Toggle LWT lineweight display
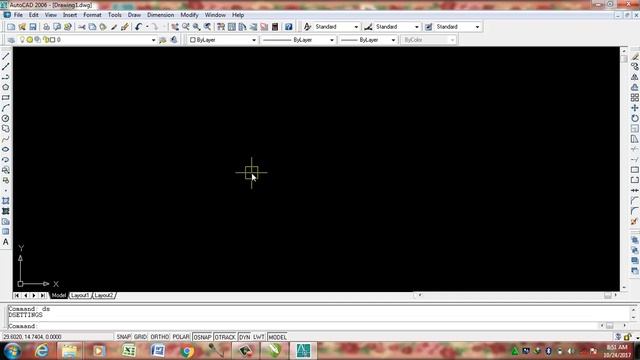Image resolution: width=640 pixels, height=360 pixels. (259, 337)
